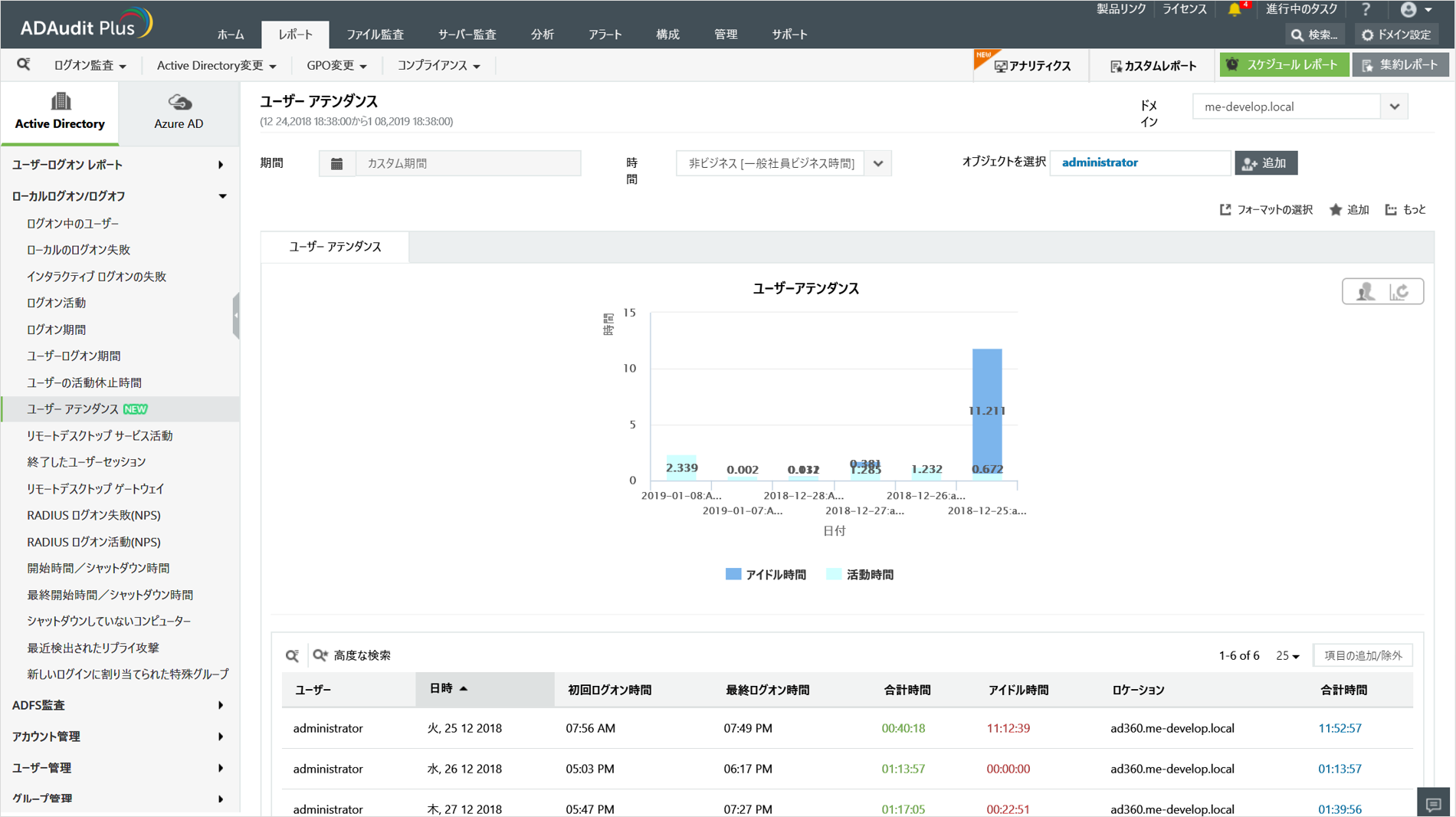The width and height of the screenshot is (1456, 817).
Task: Open the ファイル監査 menu
Action: [x=376, y=34]
